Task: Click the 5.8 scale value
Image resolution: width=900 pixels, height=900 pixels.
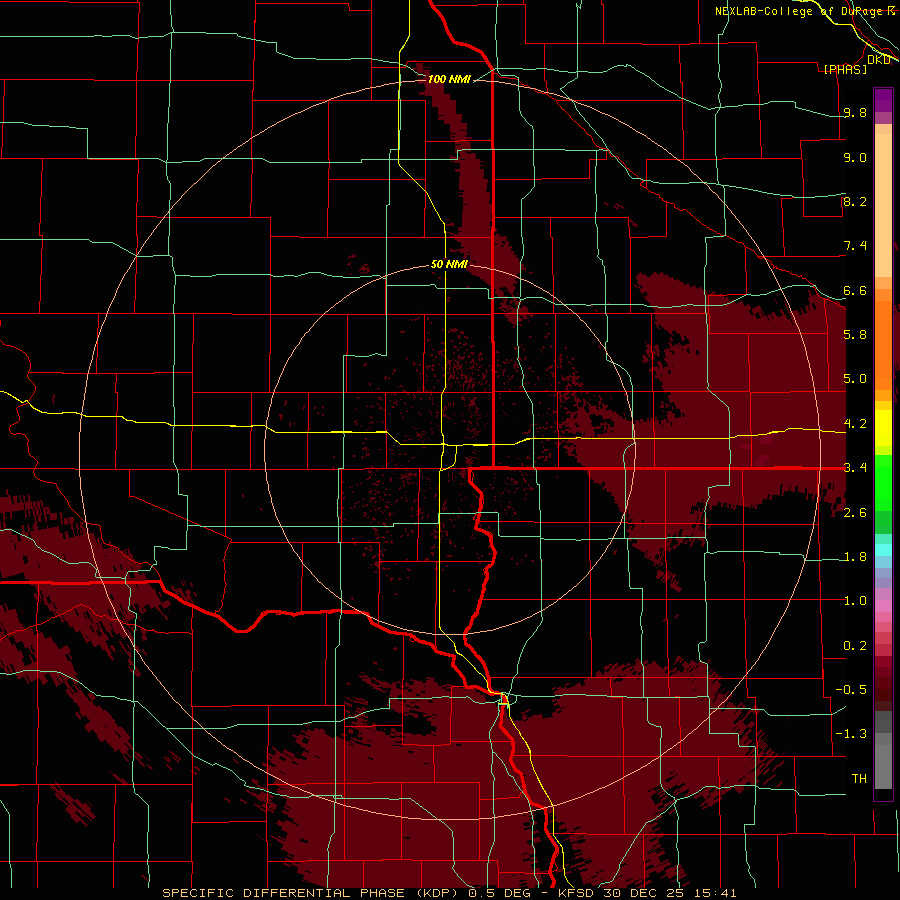Action: (x=855, y=334)
